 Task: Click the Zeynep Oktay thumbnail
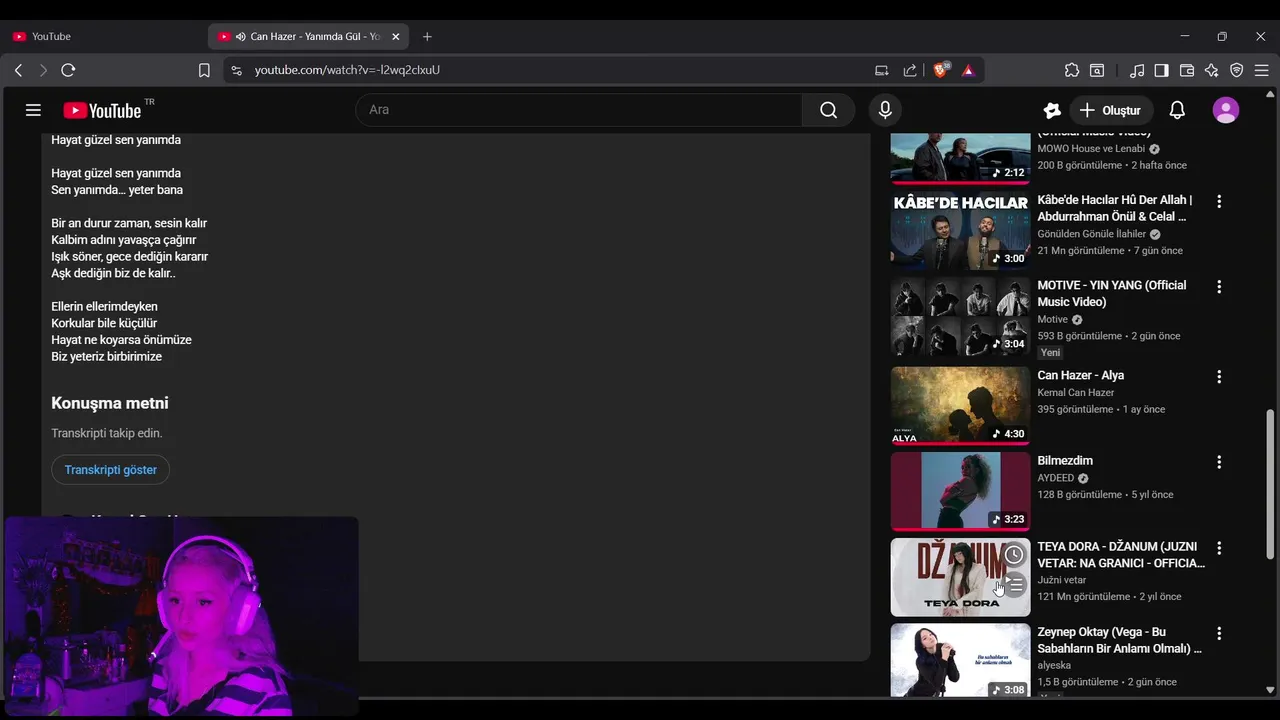click(960, 660)
